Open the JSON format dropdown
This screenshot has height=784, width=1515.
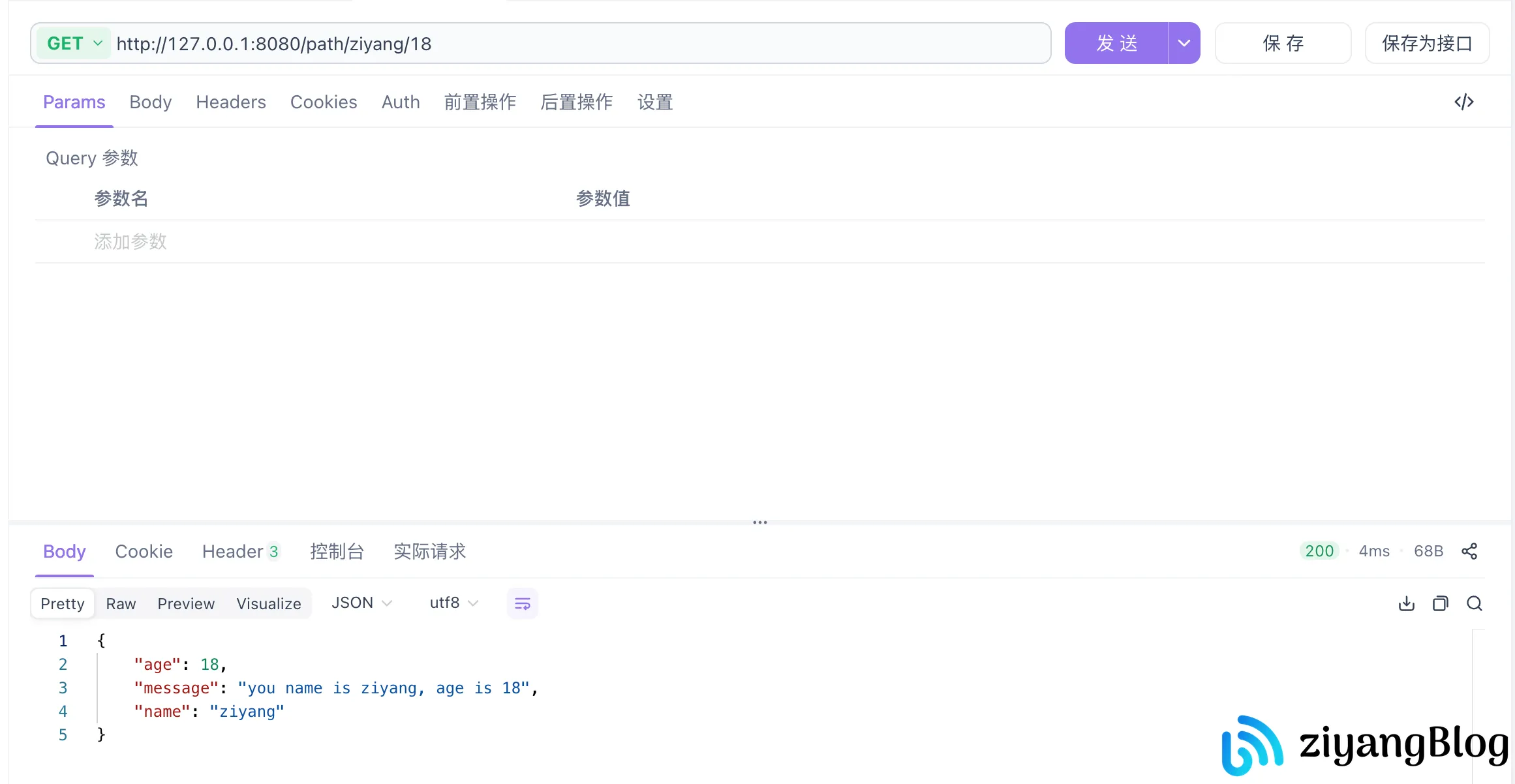point(361,603)
